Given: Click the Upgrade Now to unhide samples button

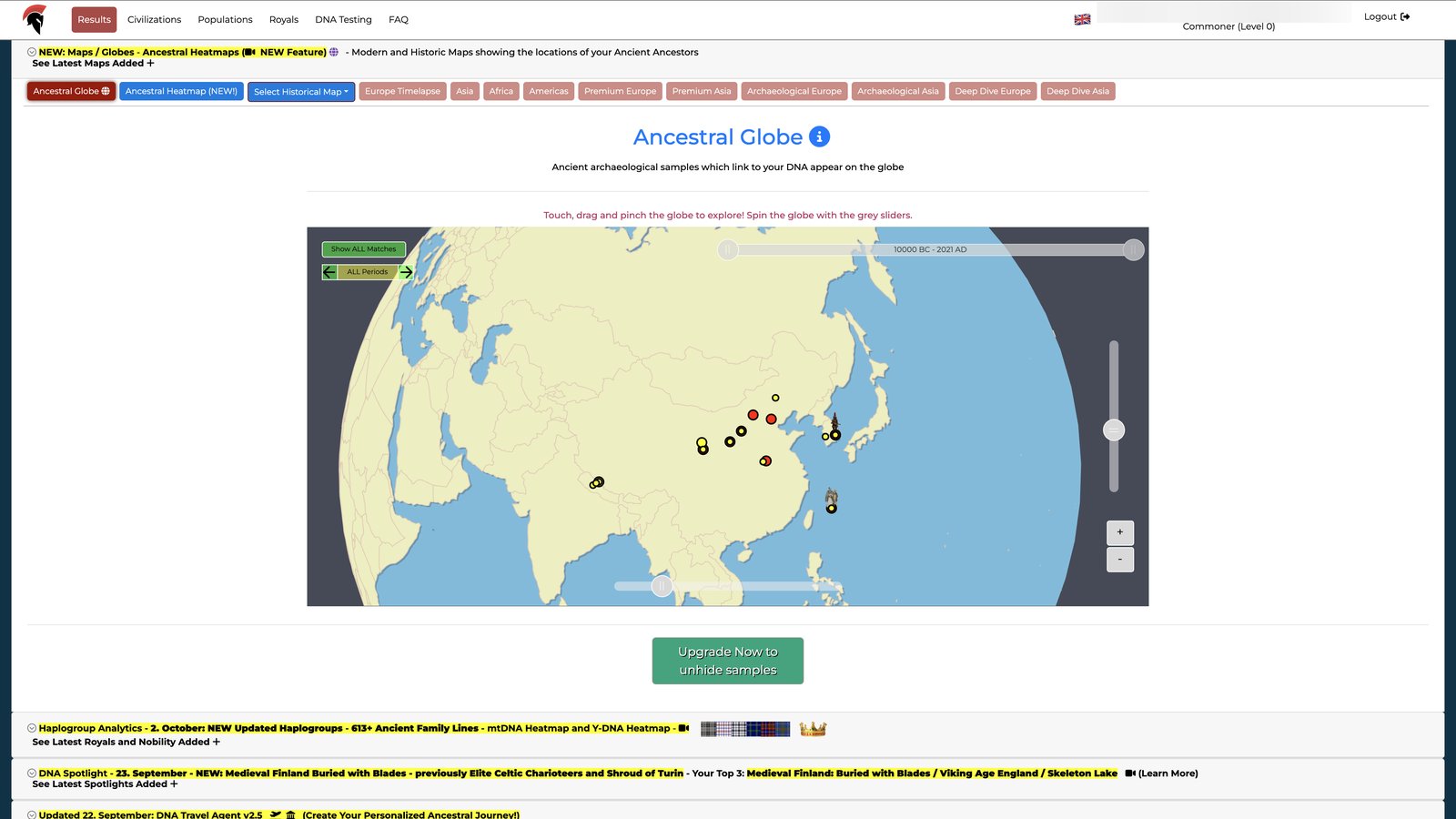Looking at the screenshot, I should tap(728, 661).
